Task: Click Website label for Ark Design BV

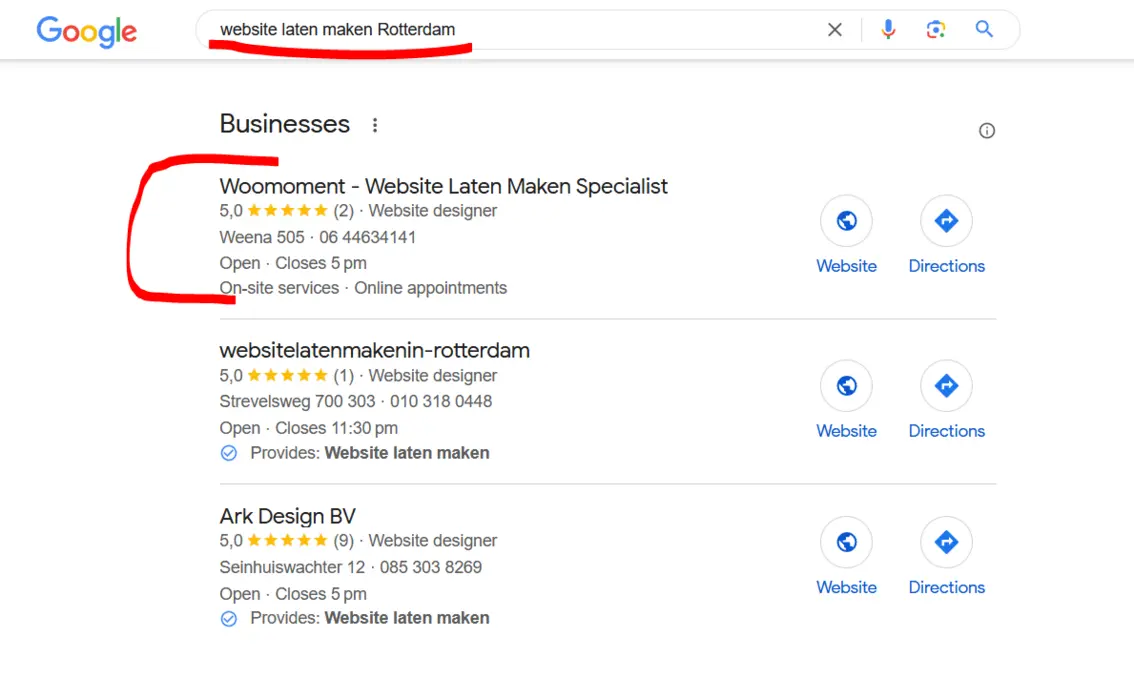Action: pos(846,588)
